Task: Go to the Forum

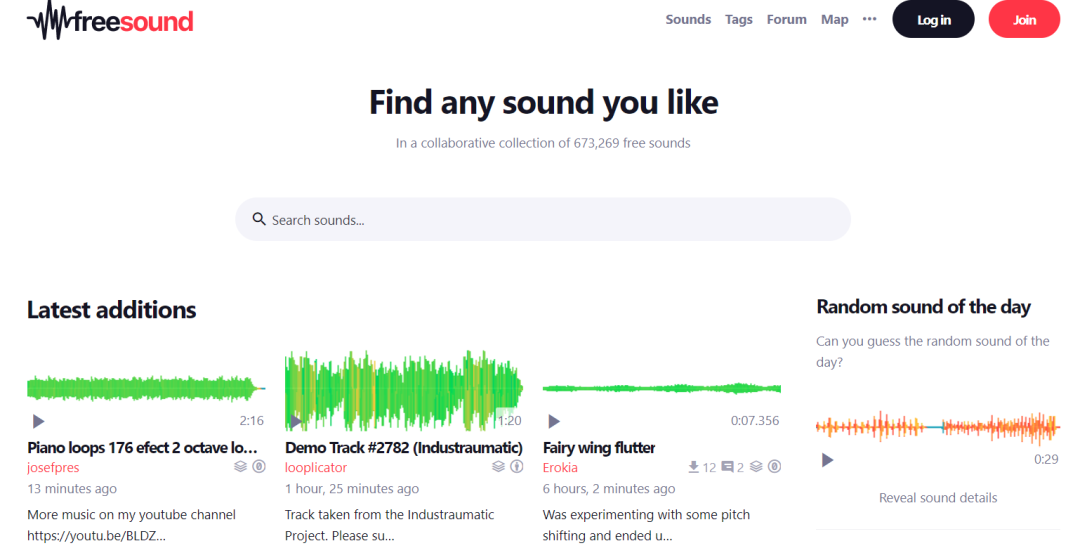Action: point(786,19)
